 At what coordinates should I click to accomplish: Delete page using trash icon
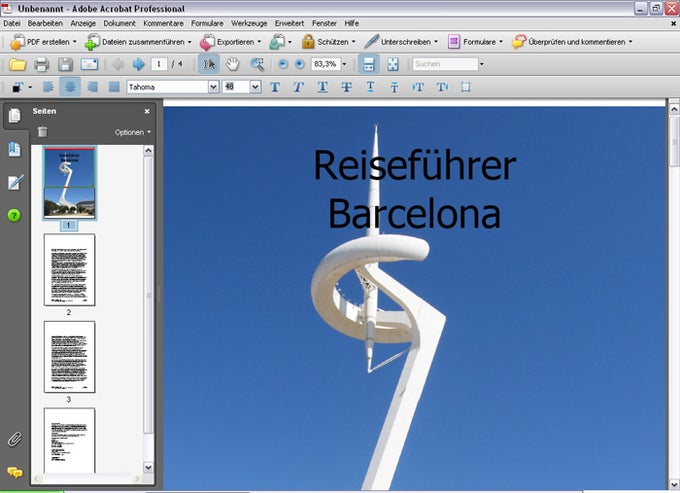click(42, 132)
